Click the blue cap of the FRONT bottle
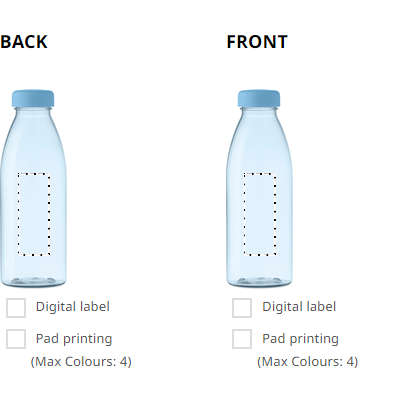Screen dimensions: 420x420 (x=259, y=98)
